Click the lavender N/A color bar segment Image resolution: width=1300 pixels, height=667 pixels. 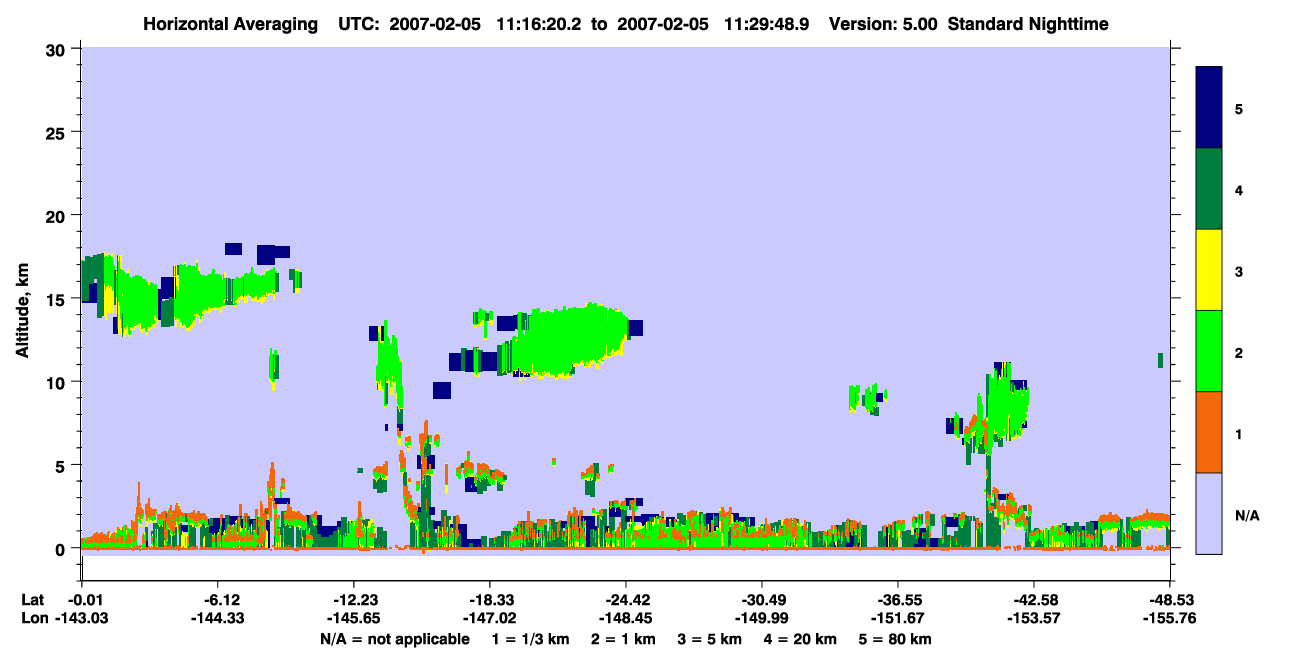pos(1209,513)
